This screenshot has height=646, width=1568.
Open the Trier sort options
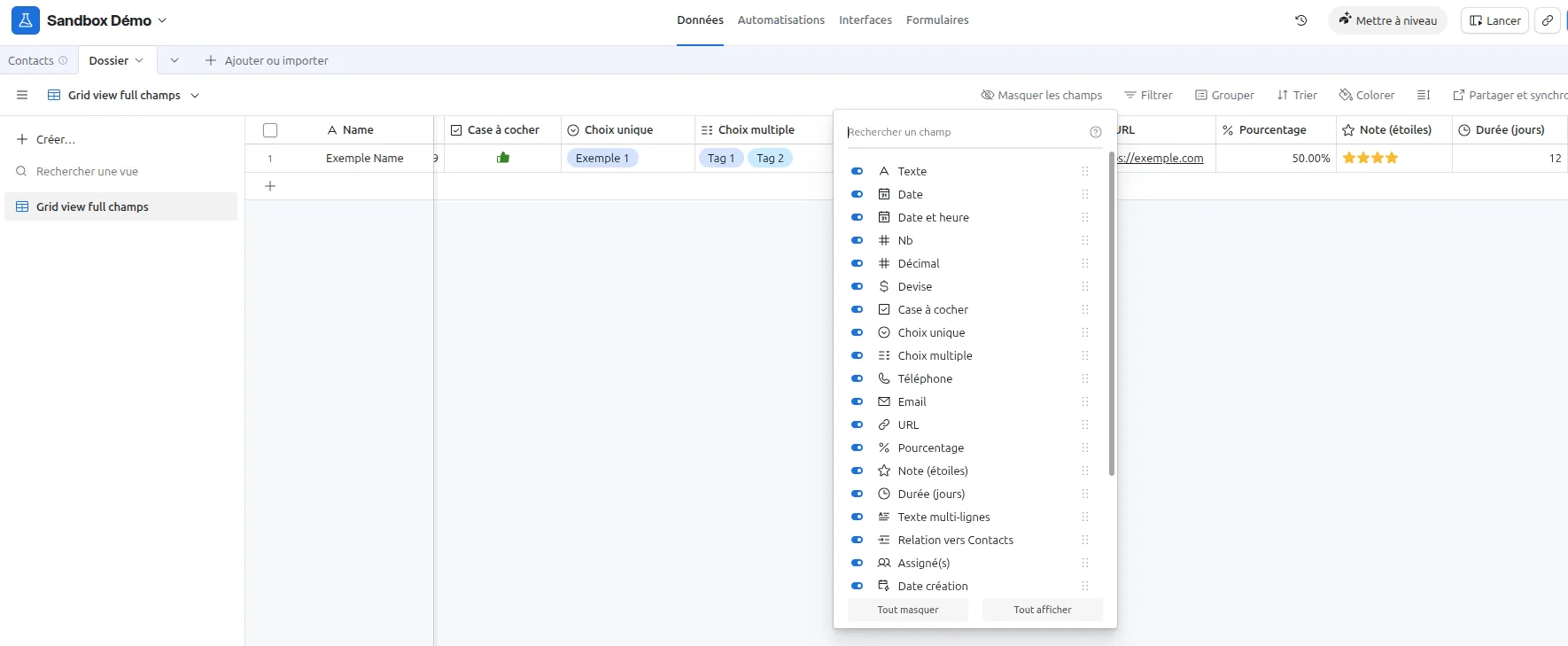[1297, 95]
